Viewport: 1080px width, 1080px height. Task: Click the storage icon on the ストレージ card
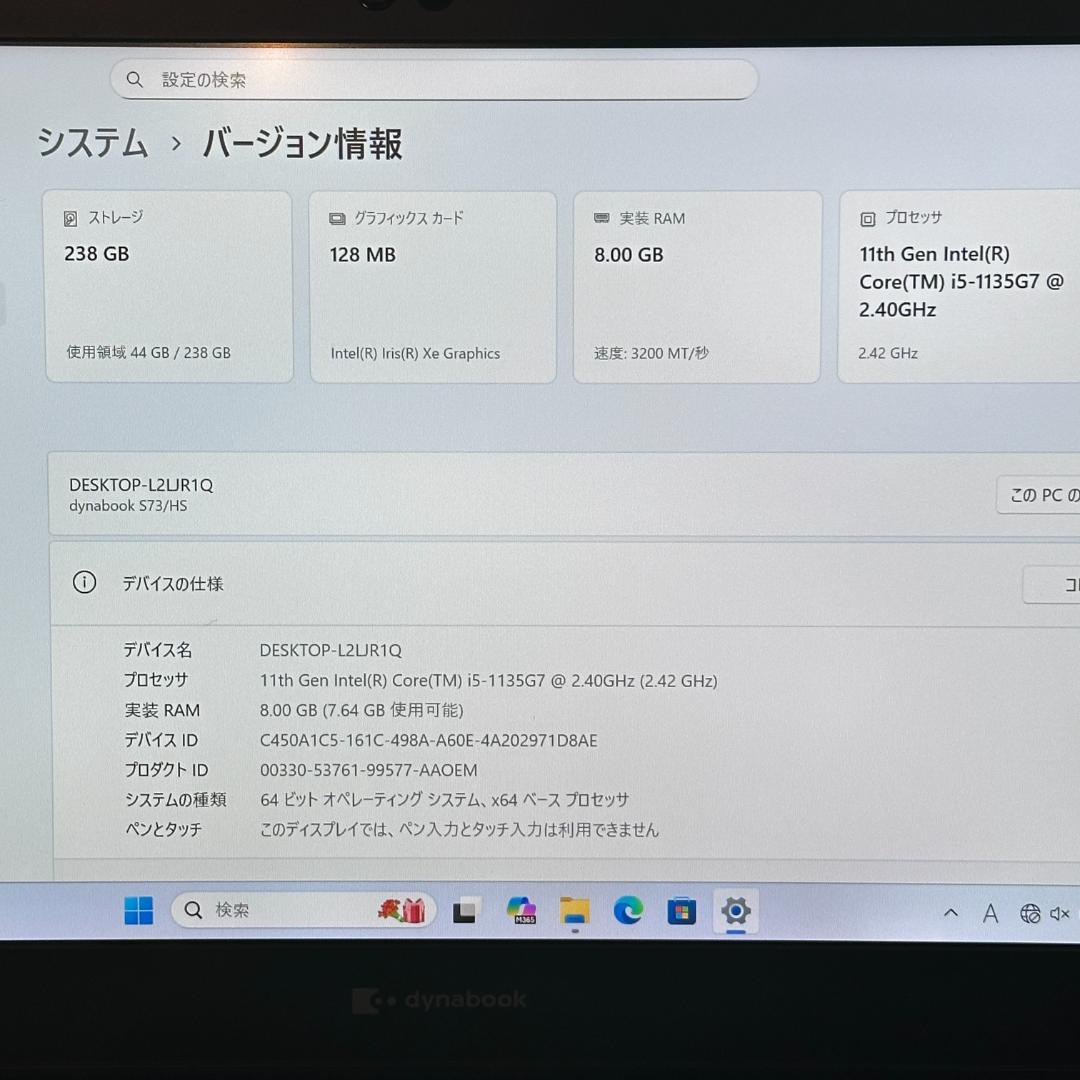(x=69, y=217)
